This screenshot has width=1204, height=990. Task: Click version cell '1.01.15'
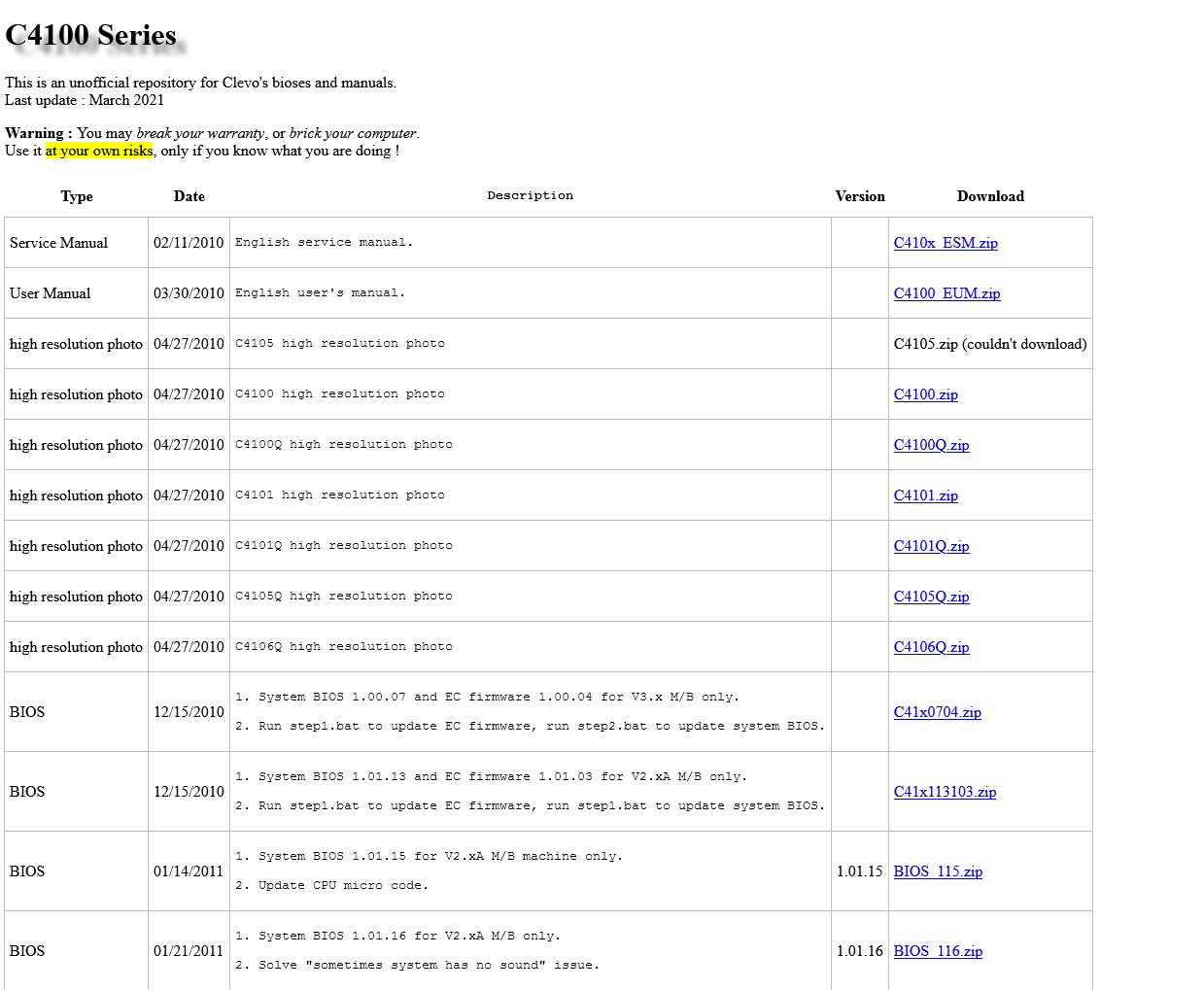coord(860,871)
